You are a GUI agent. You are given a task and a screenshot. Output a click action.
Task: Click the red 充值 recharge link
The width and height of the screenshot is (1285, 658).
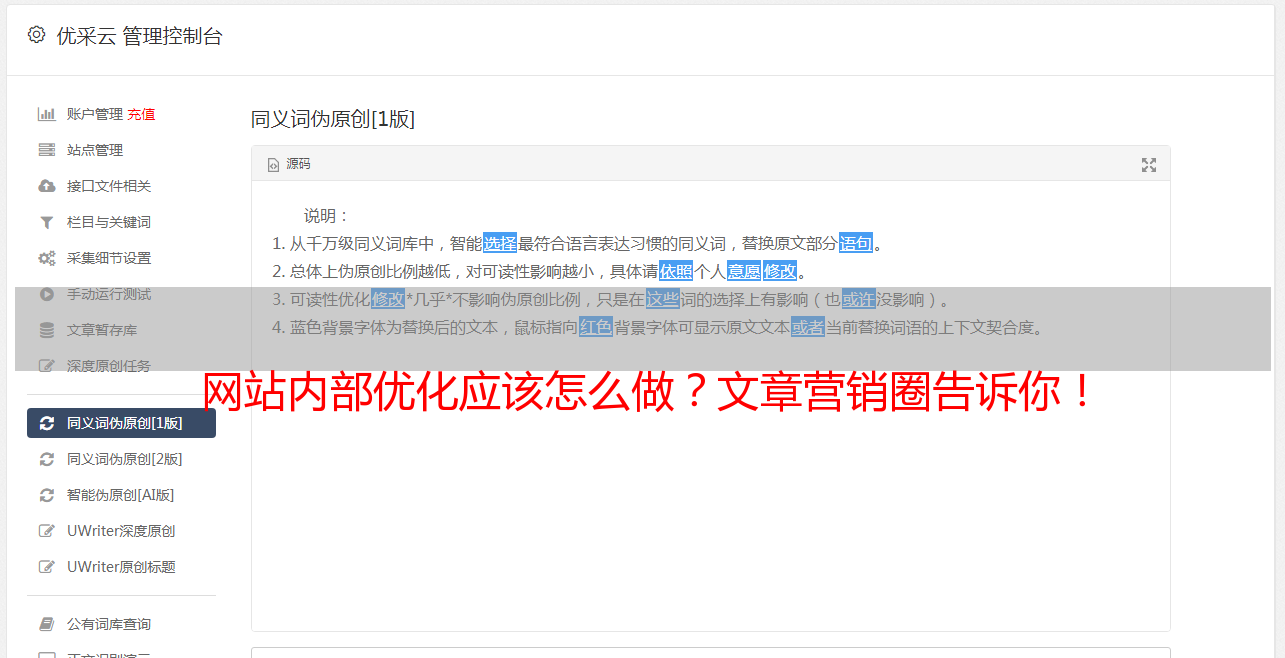pyautogui.click(x=141, y=114)
